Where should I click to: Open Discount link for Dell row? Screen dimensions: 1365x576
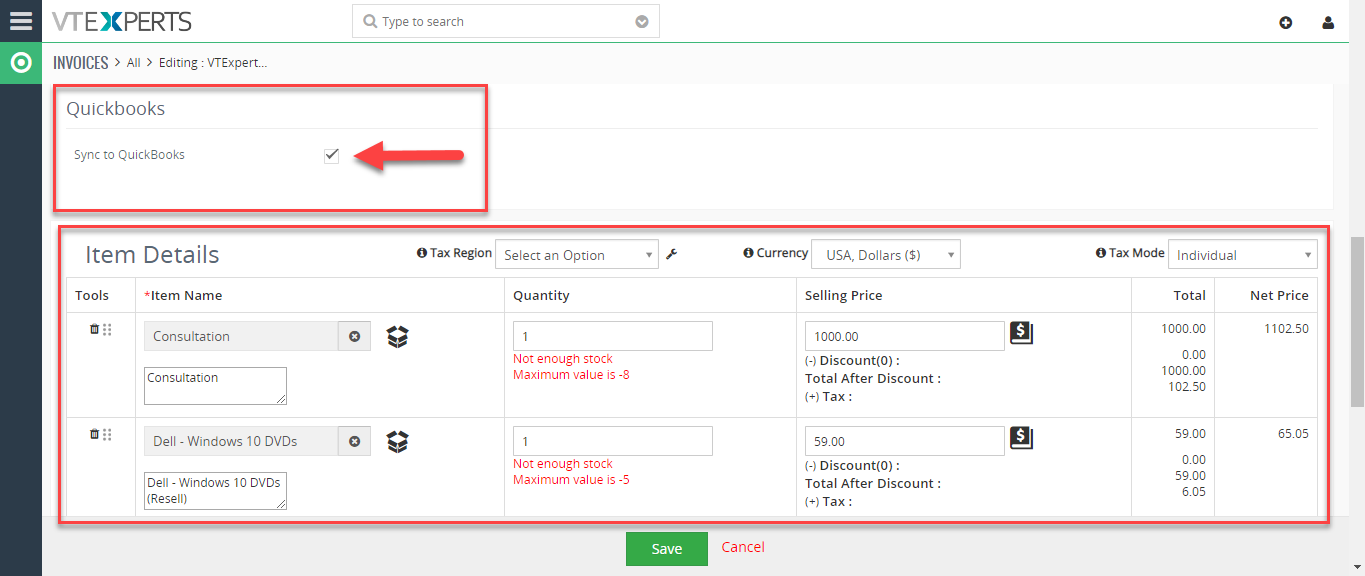click(x=852, y=465)
